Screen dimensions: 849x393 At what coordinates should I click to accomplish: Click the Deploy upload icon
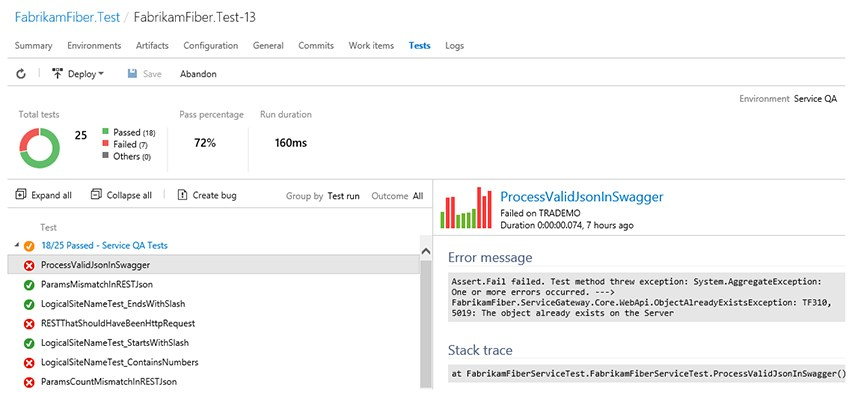coord(57,74)
